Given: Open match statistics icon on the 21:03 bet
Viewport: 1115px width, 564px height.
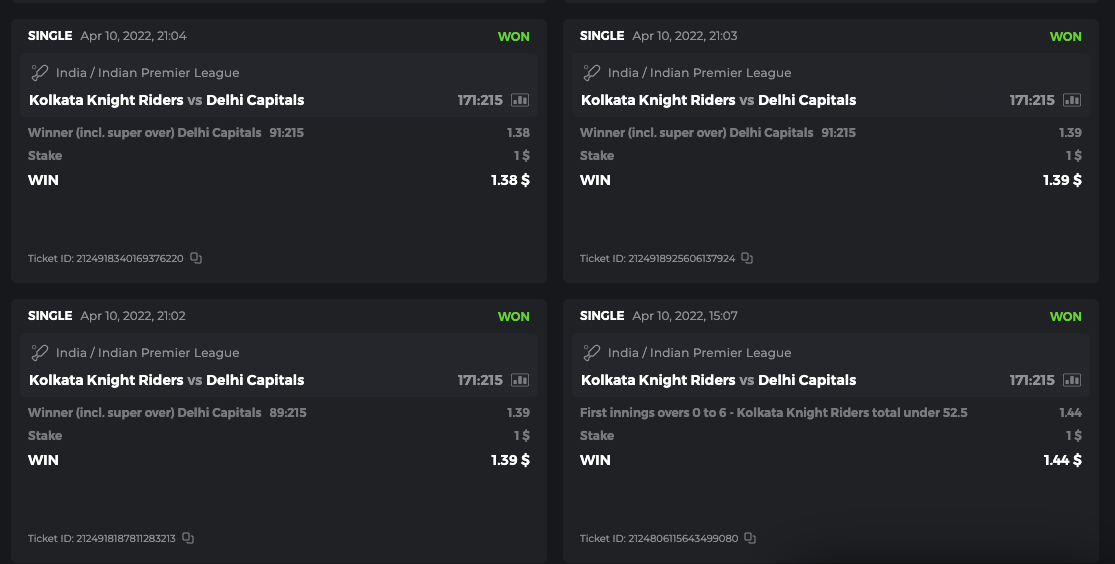Looking at the screenshot, I should click(x=1072, y=100).
